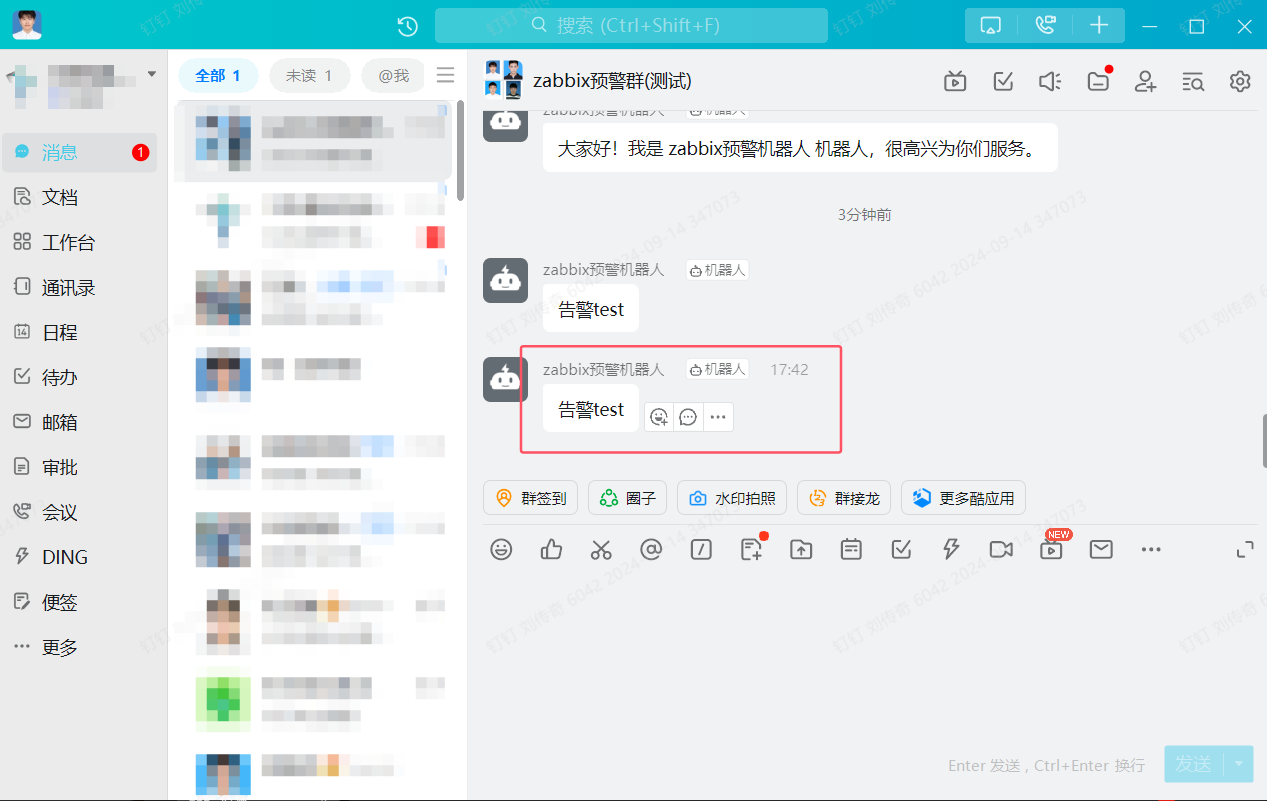The width and height of the screenshot is (1267, 801).
Task: Select the 未读 conversation filter tab
Action: pyautogui.click(x=309, y=76)
